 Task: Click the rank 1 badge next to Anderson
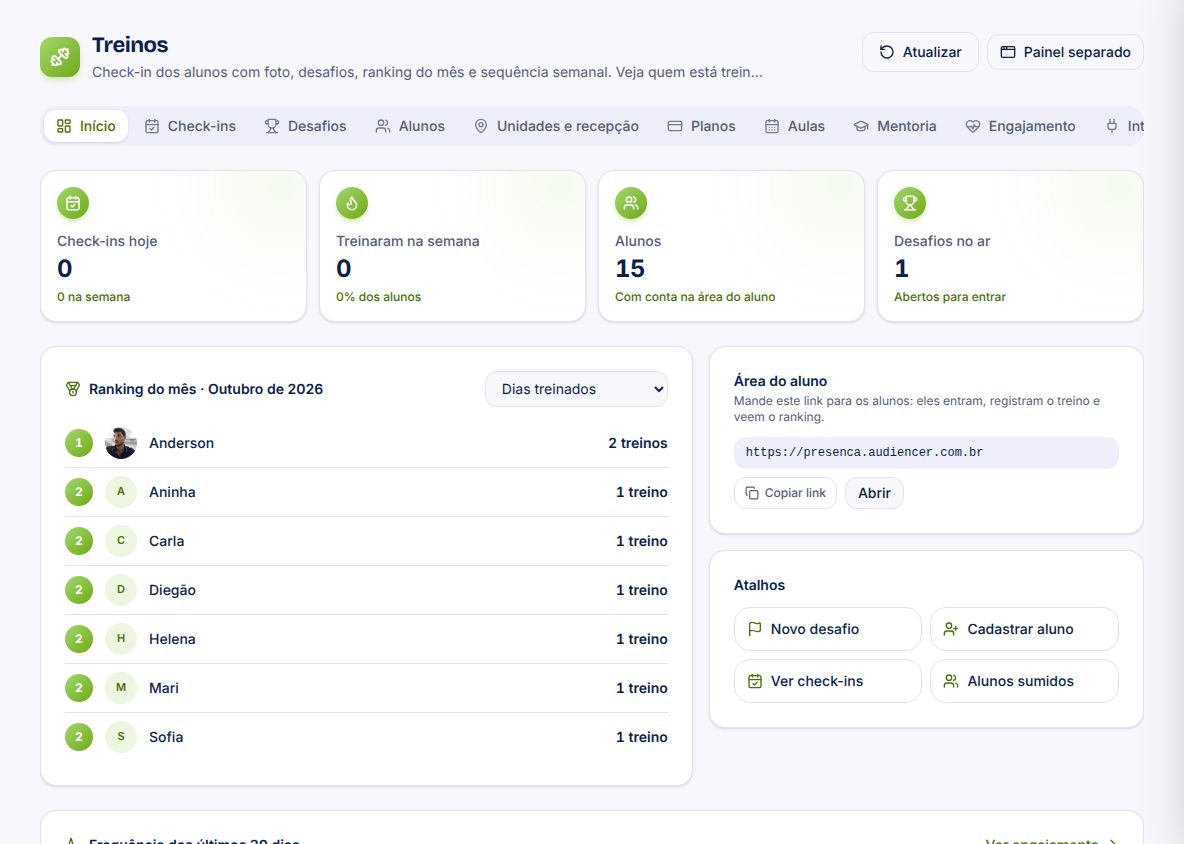[x=79, y=443]
